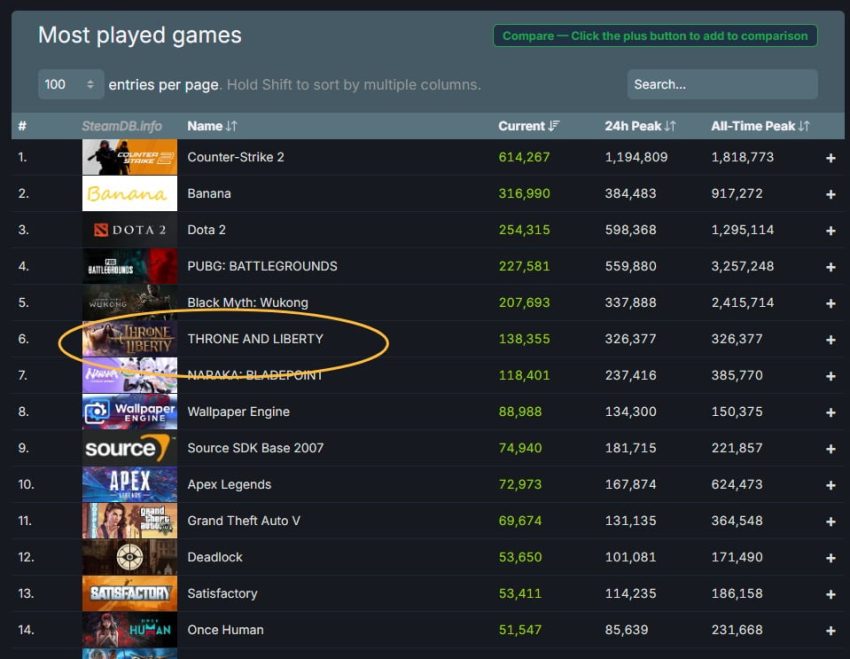Open the Satisfactory thumbnail
The width and height of the screenshot is (850, 659).
tap(130, 593)
